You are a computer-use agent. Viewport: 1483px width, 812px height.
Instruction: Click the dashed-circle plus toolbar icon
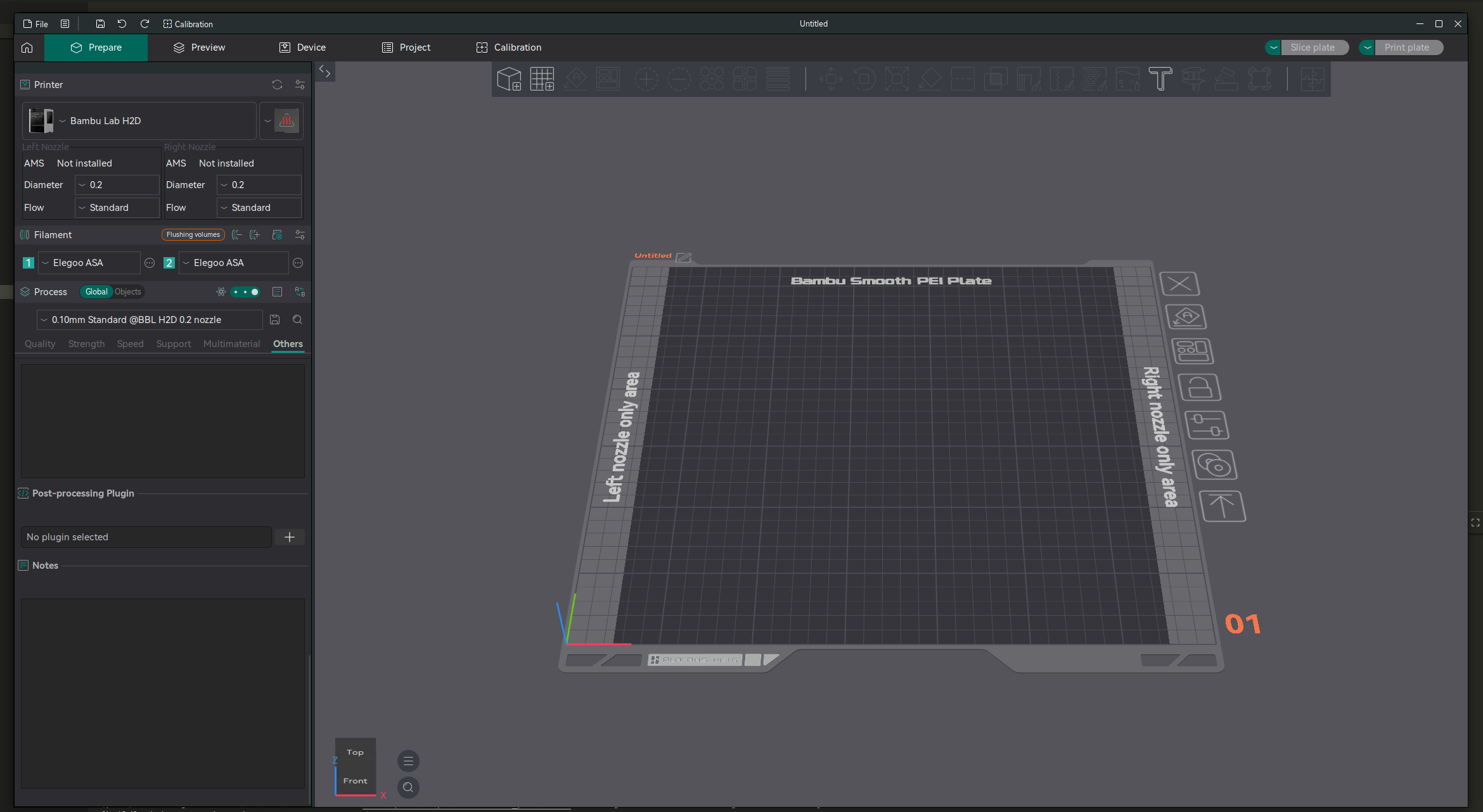coord(646,79)
